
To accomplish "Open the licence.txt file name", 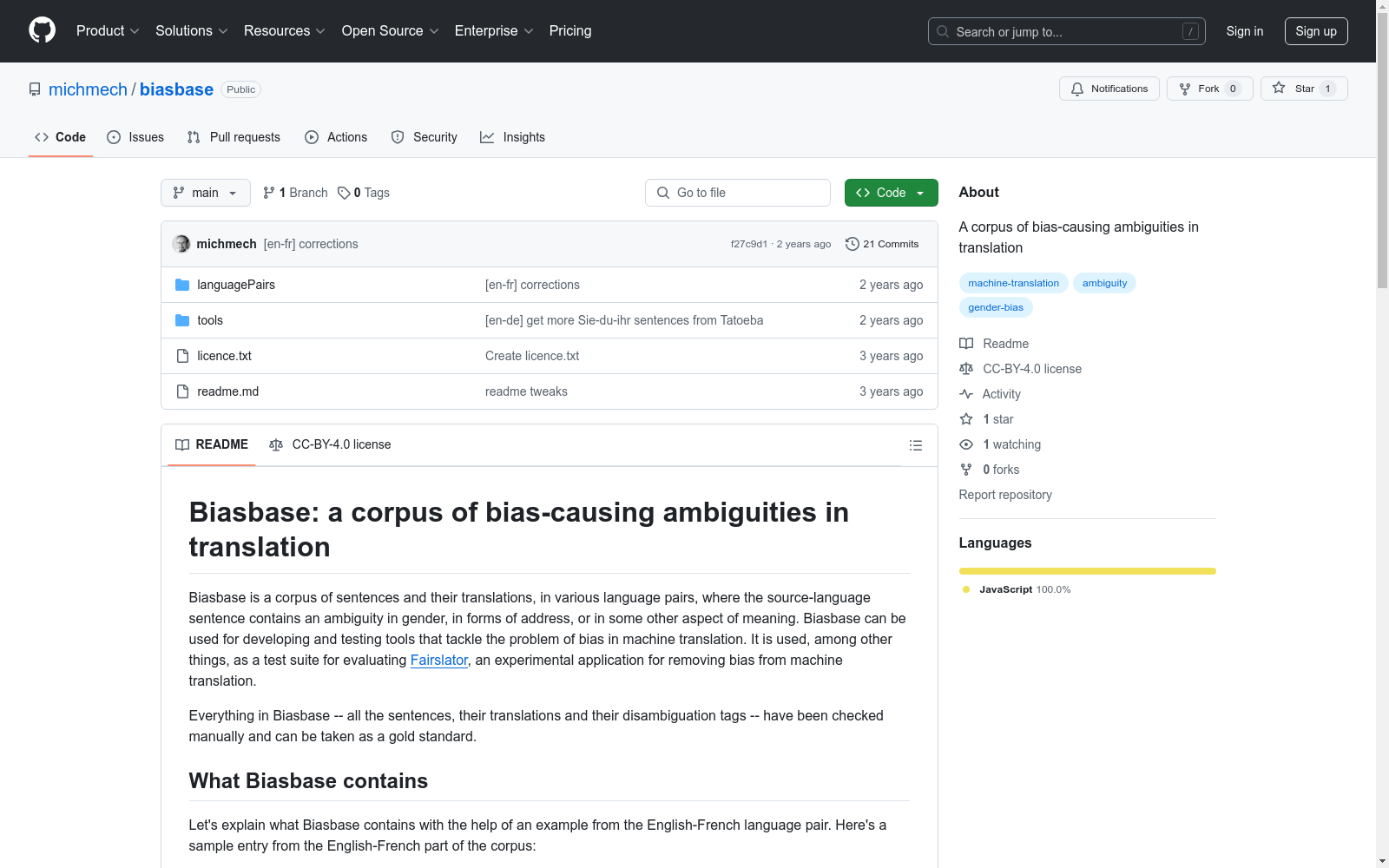I will click(224, 356).
